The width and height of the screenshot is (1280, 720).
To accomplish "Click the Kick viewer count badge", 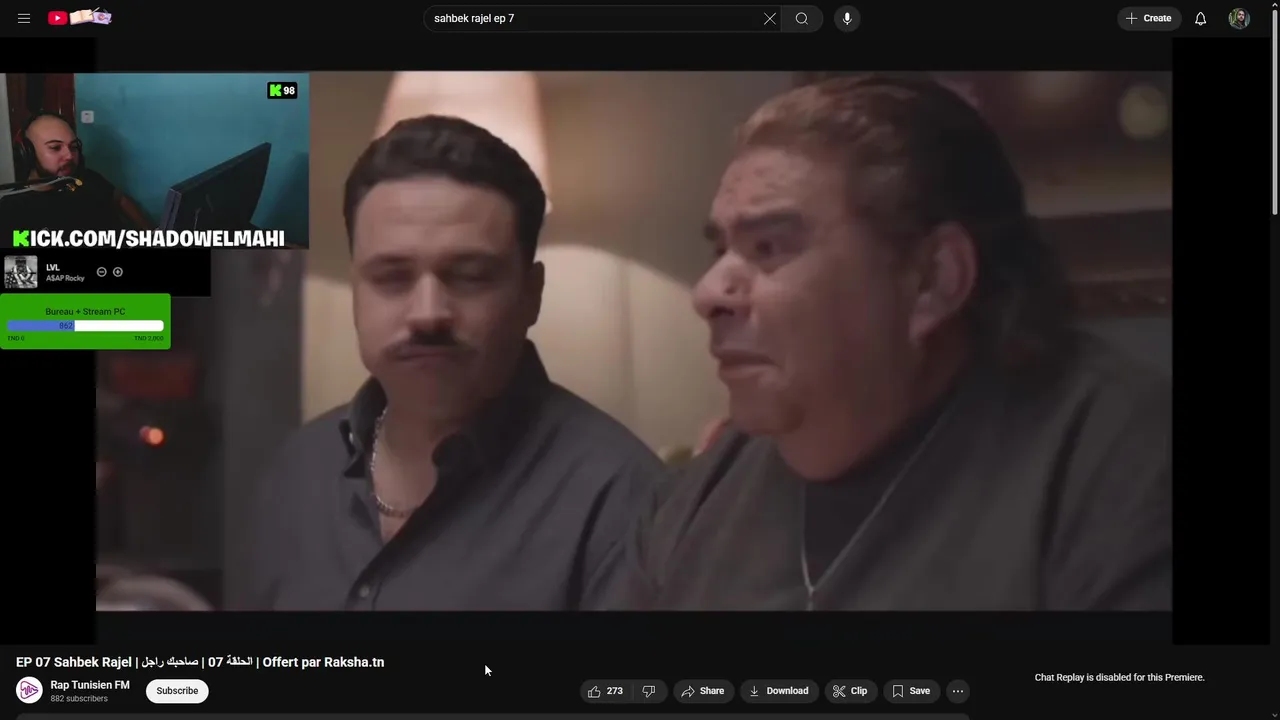I will tap(282, 90).
